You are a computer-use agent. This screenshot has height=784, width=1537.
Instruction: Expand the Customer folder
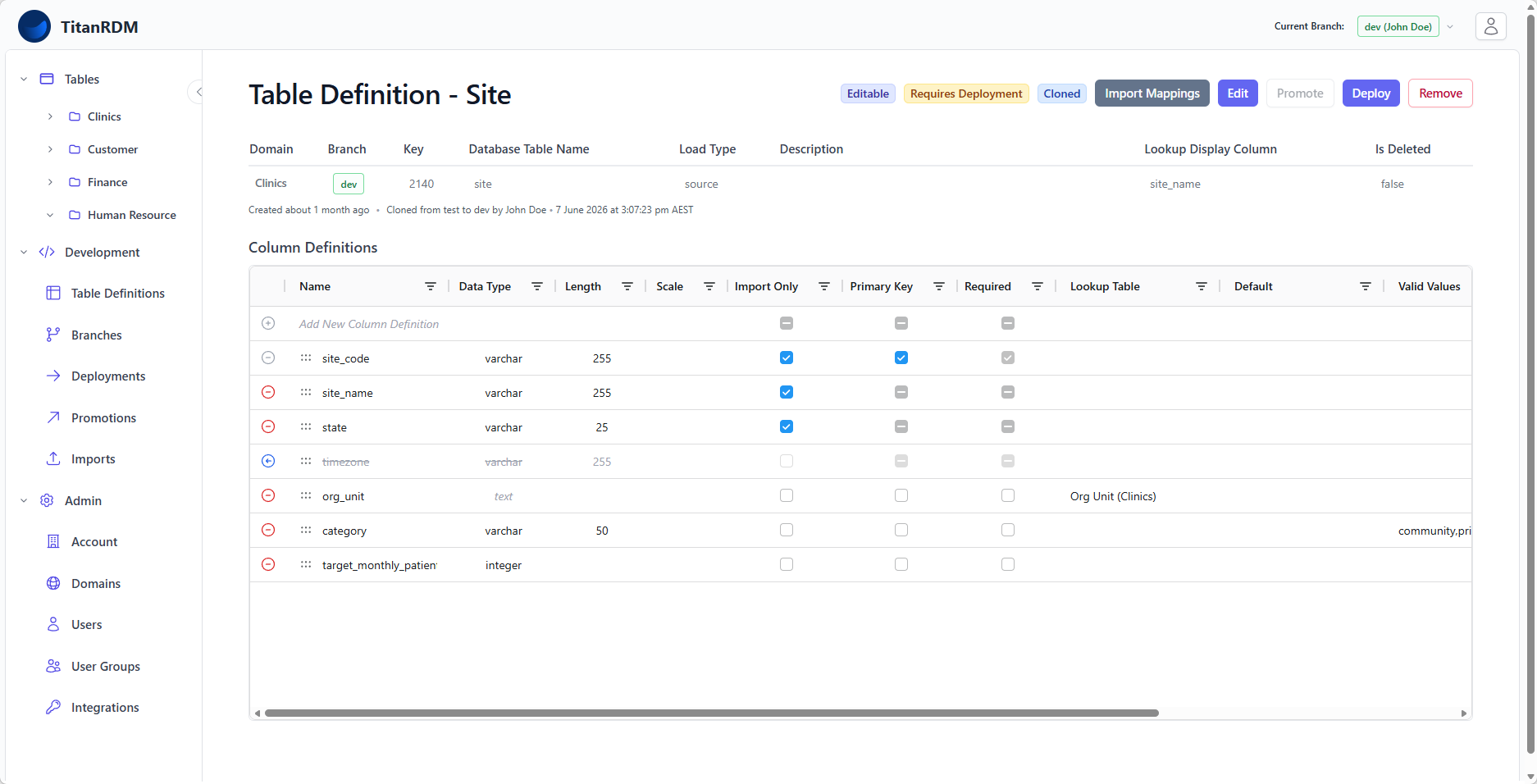pyautogui.click(x=50, y=149)
